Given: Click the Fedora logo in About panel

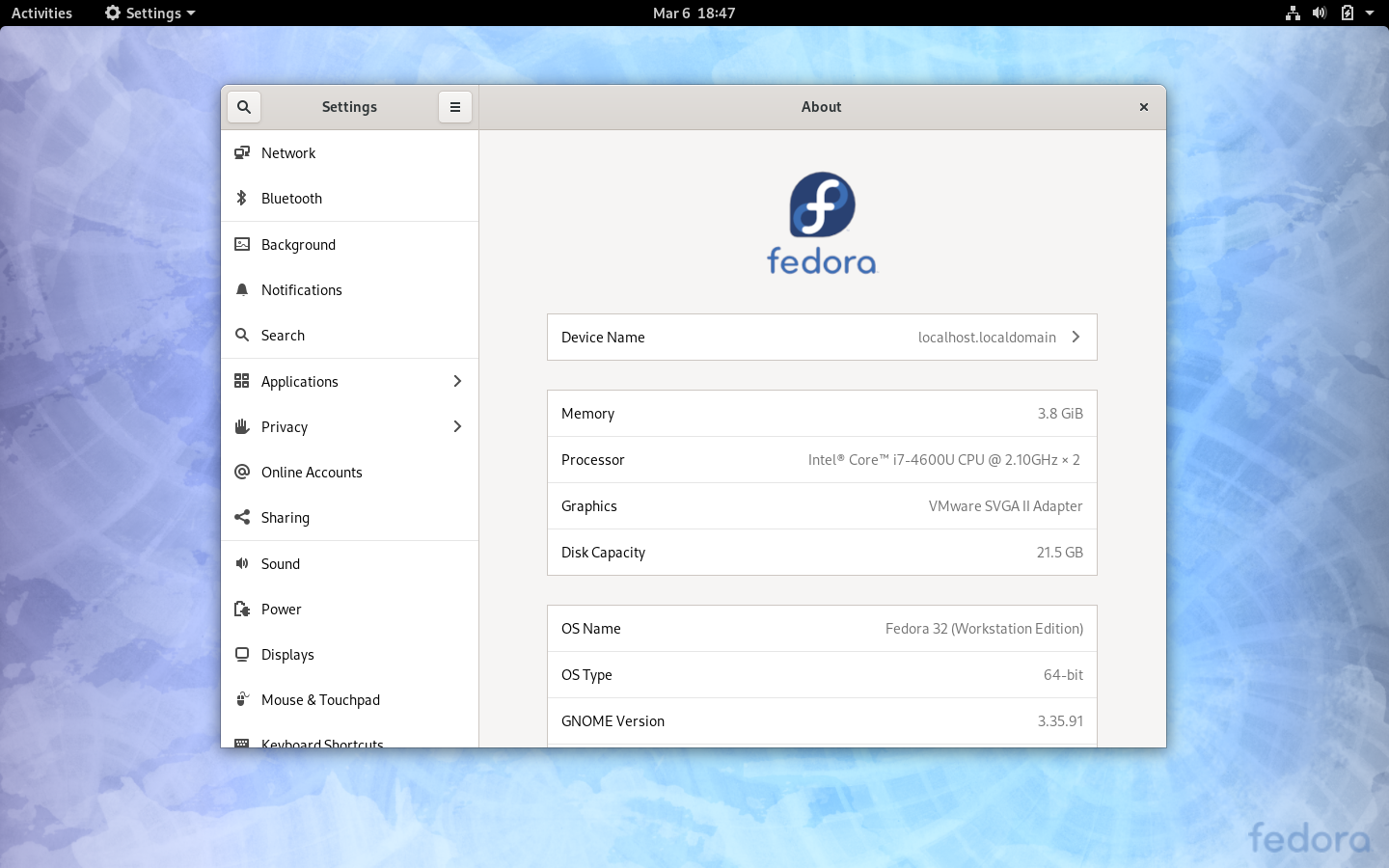Looking at the screenshot, I should [x=822, y=223].
